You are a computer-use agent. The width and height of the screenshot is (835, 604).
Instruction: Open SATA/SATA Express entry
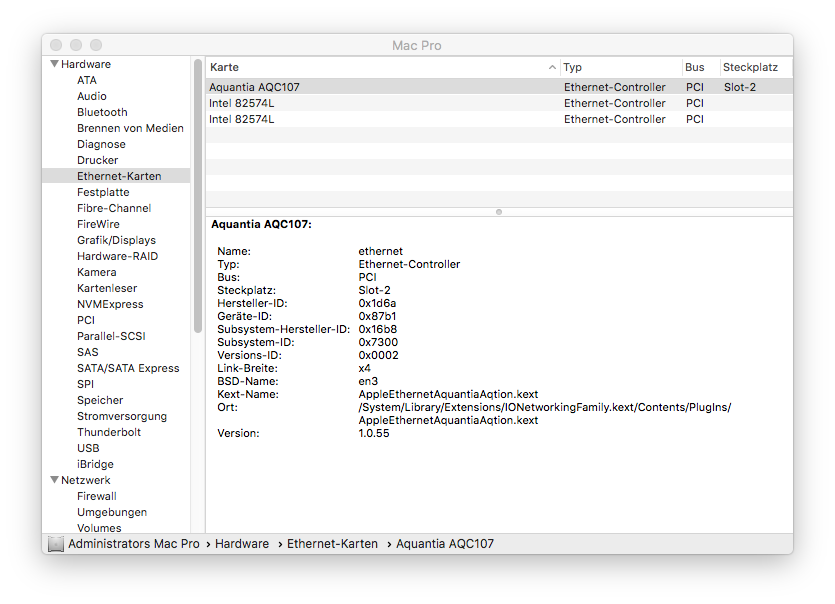(128, 368)
